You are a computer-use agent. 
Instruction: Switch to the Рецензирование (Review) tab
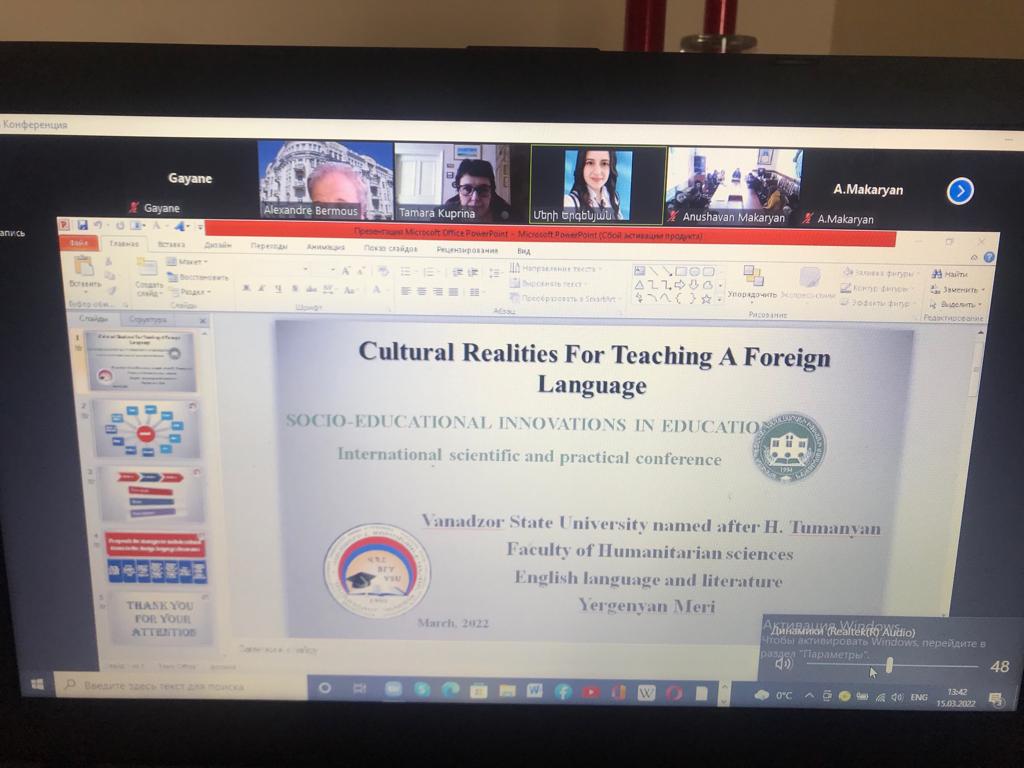coord(467,249)
